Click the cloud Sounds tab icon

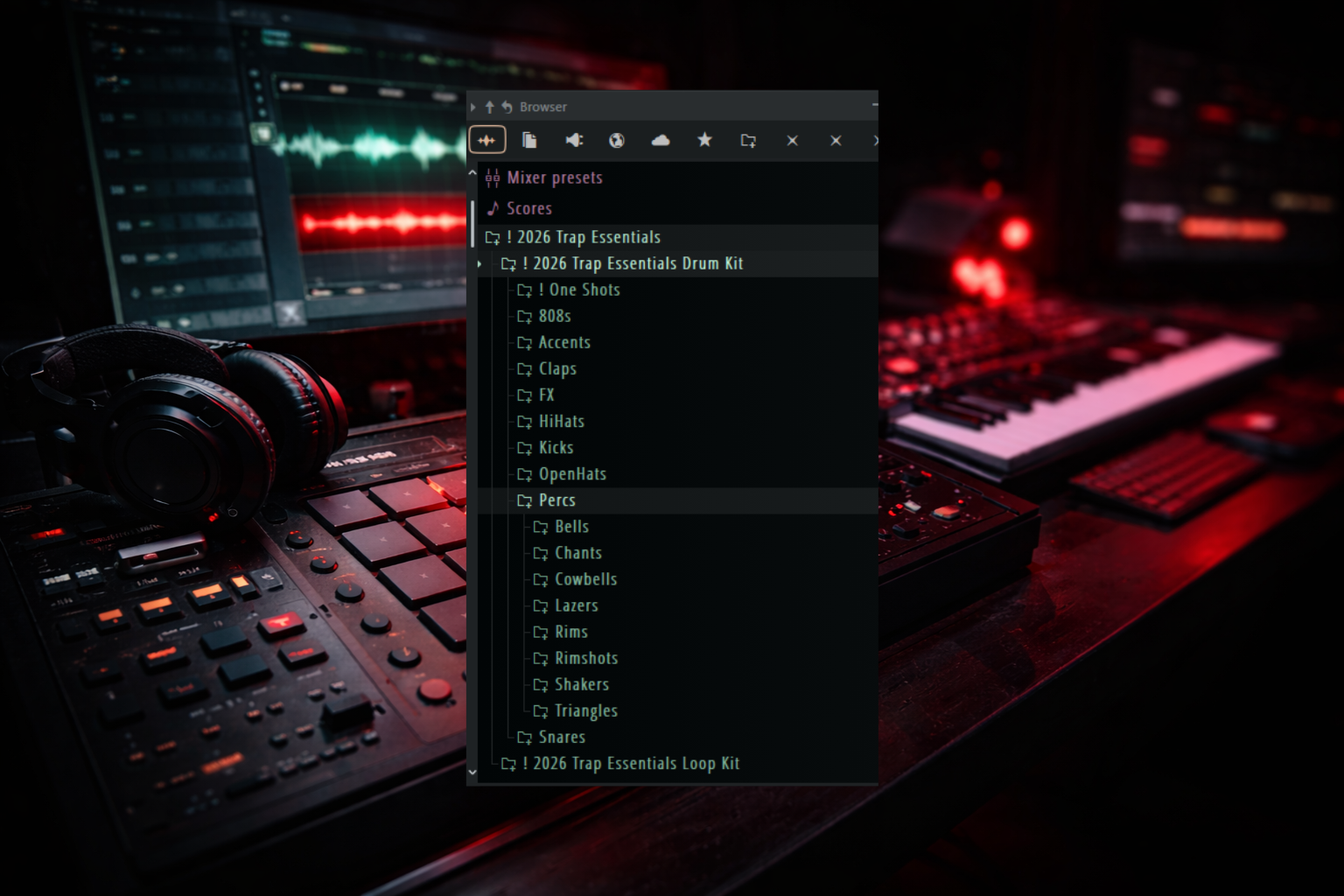point(661,140)
